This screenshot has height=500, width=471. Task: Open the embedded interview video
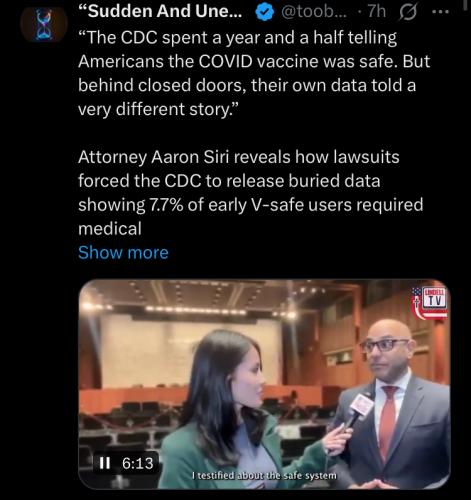coord(265,384)
